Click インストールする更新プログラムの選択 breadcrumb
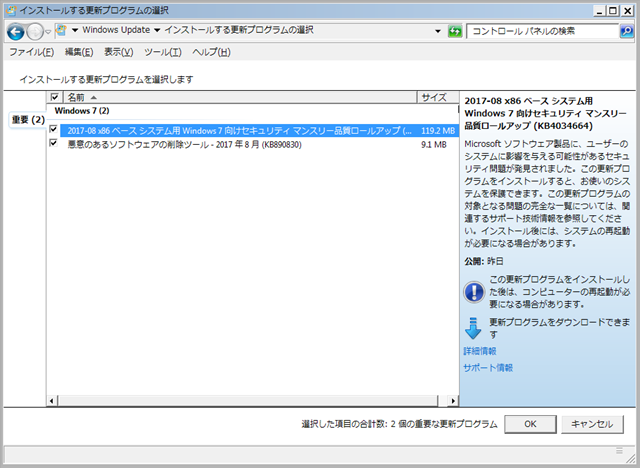The image size is (640, 468). pos(239,30)
